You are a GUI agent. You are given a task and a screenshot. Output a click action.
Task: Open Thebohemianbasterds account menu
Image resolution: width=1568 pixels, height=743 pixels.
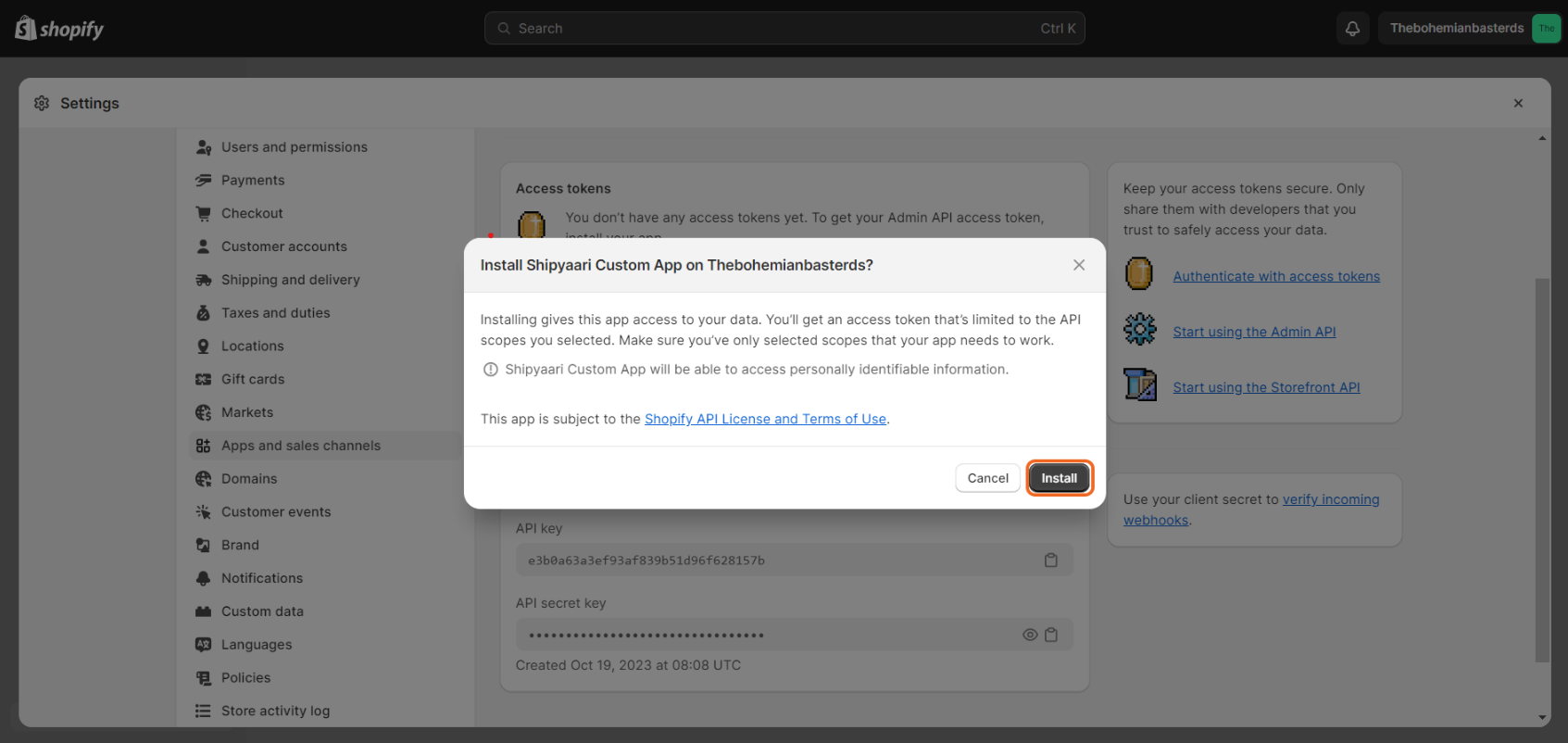click(1470, 29)
